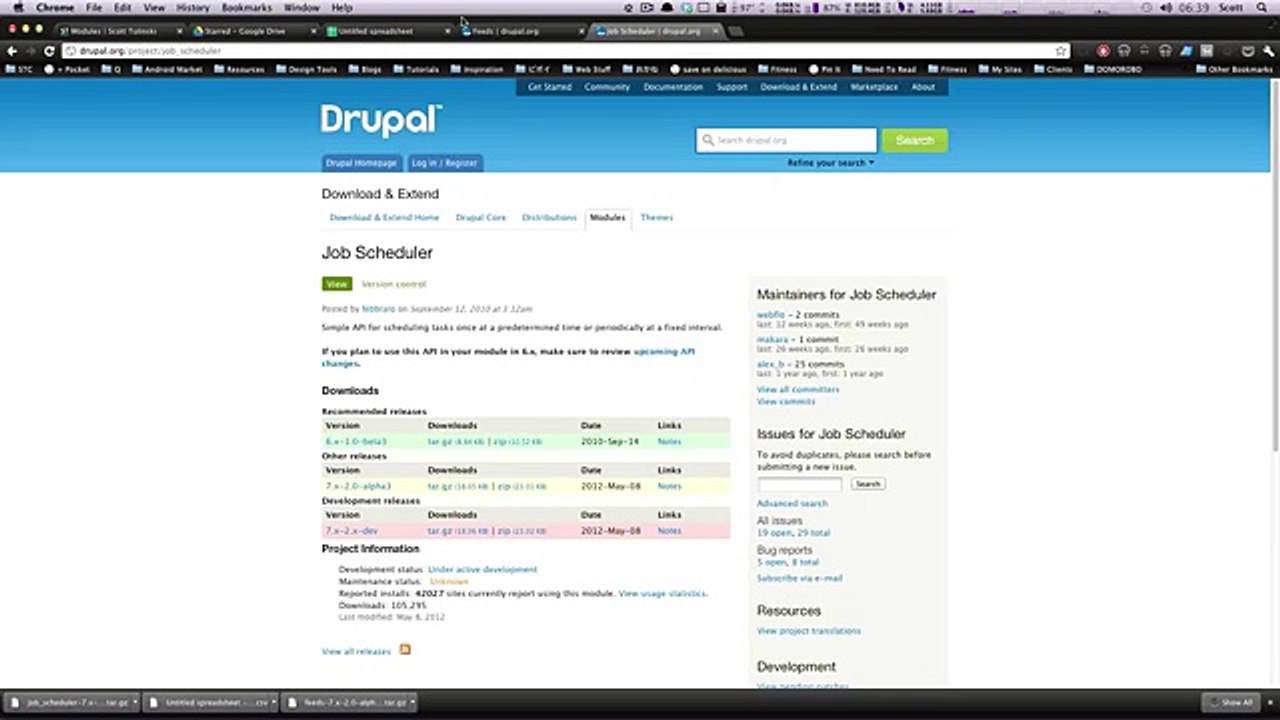Select the Distributions tab
This screenshot has width=1280, height=720.
point(549,217)
